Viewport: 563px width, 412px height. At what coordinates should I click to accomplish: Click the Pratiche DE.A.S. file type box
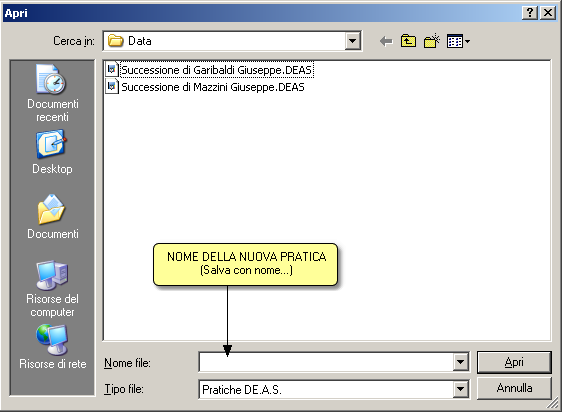click(326, 389)
